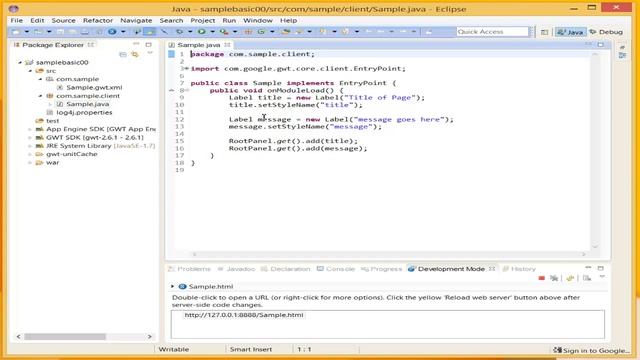The image size is (640, 360).
Task: Maximize the editor area
Action: pyautogui.click(x=601, y=44)
